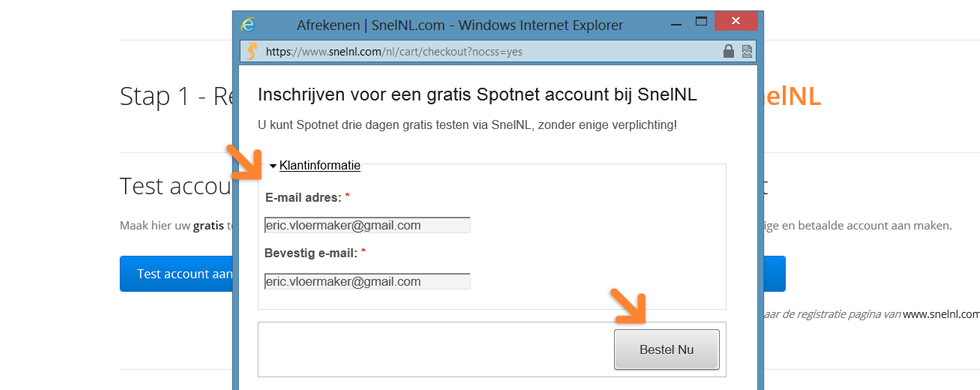Open the www.snelnl.com link
The width and height of the screenshot is (980, 390).
click(941, 314)
